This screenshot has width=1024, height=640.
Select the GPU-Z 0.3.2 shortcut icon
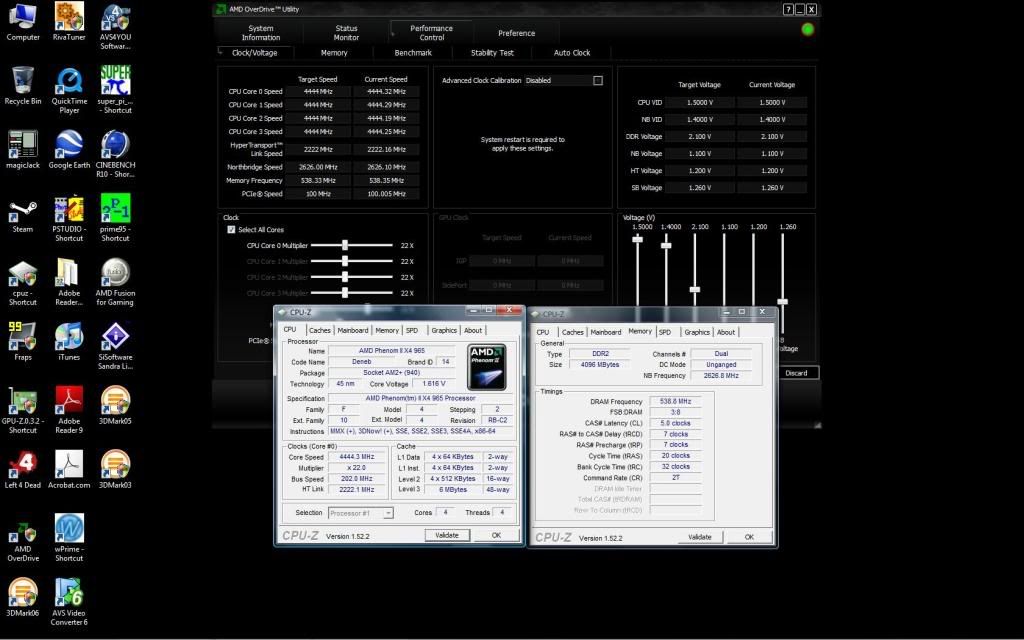[23, 410]
